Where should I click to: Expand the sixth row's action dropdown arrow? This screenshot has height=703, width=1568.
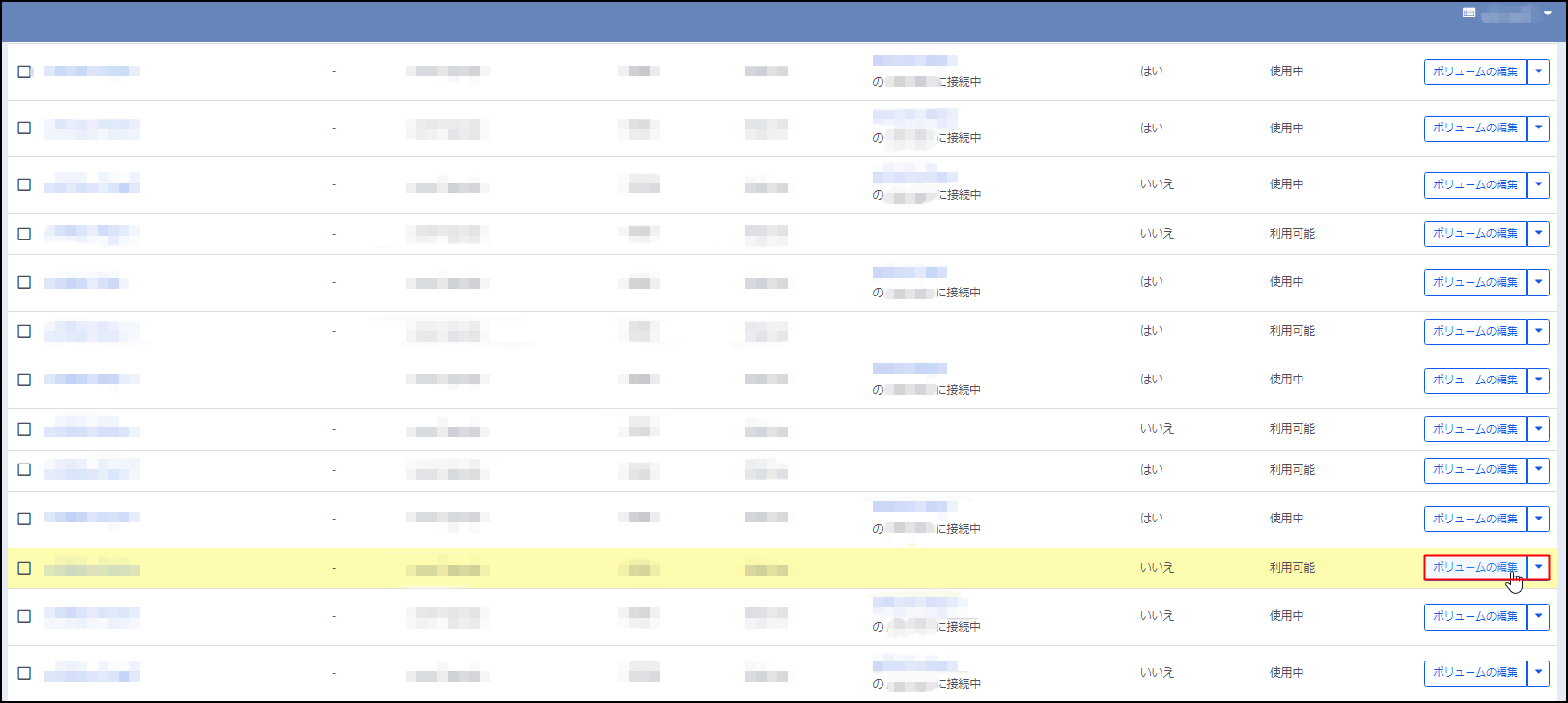tap(1539, 331)
